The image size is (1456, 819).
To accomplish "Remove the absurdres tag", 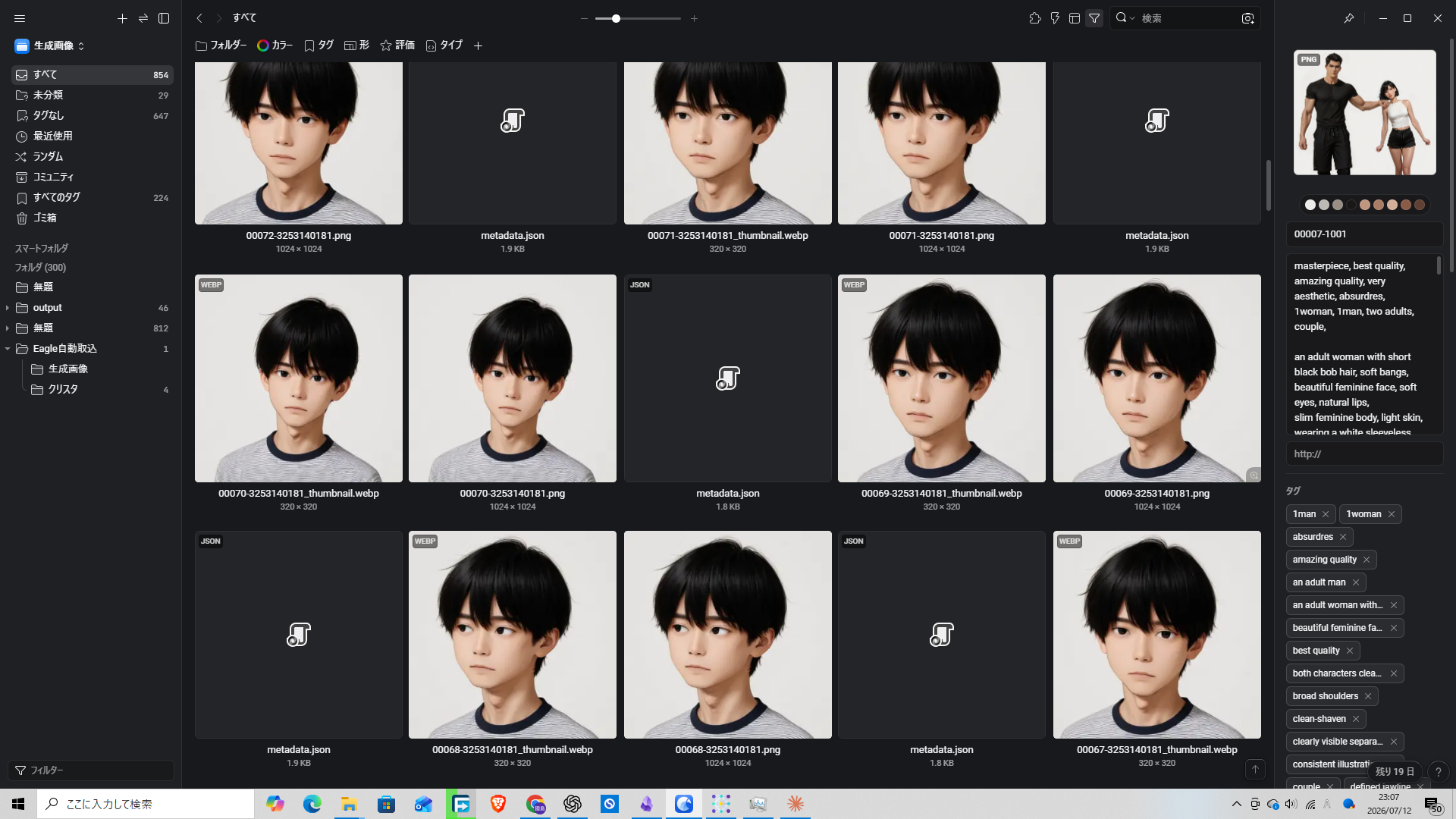I will (x=1343, y=537).
